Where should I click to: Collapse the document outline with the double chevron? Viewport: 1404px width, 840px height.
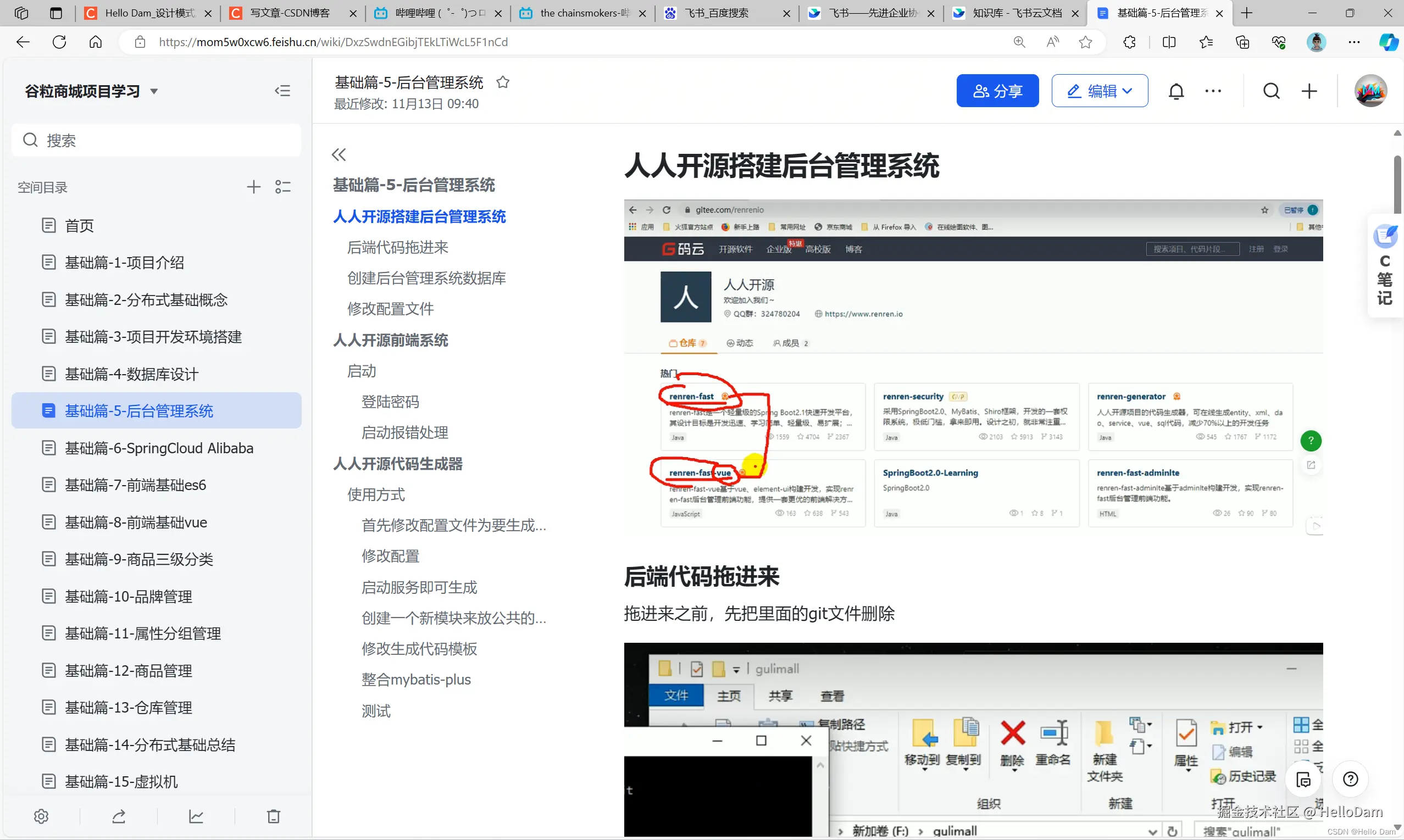pos(339,154)
